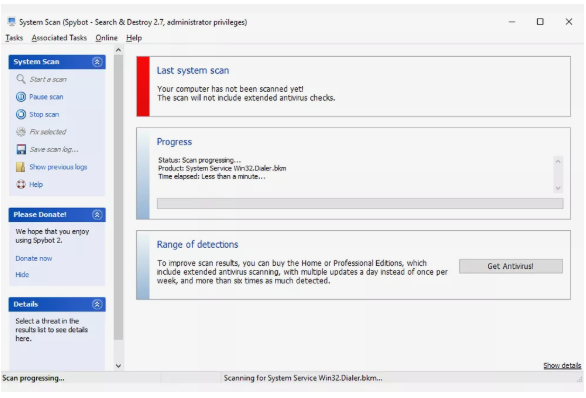The image size is (586, 398).
Task: Click the Save scan log floppy icon
Action: click(x=21, y=149)
